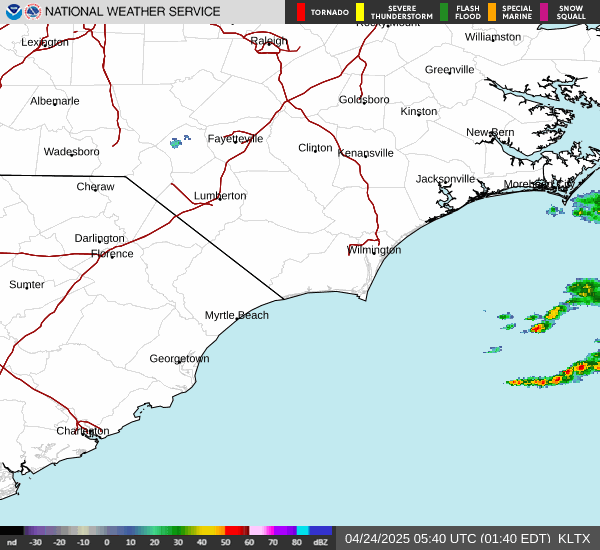Click the -30 value on dBZ scale
The width and height of the screenshot is (600, 550).
coord(35,542)
